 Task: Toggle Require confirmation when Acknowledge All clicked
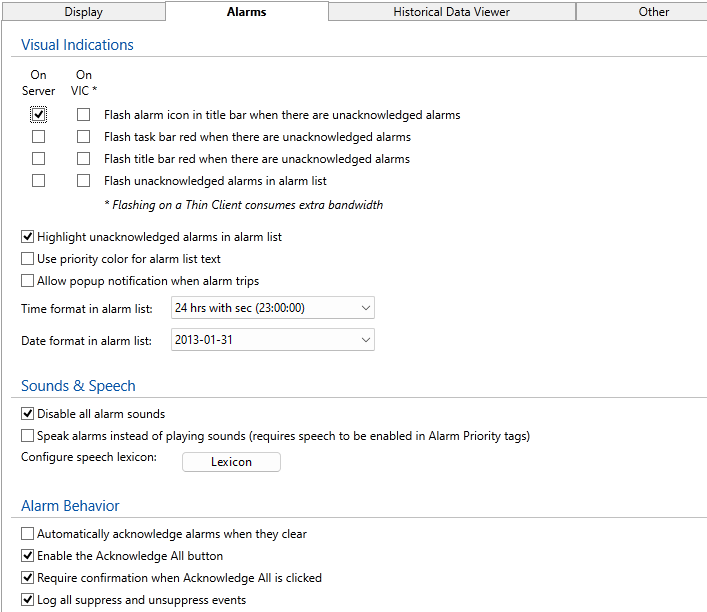click(28, 578)
